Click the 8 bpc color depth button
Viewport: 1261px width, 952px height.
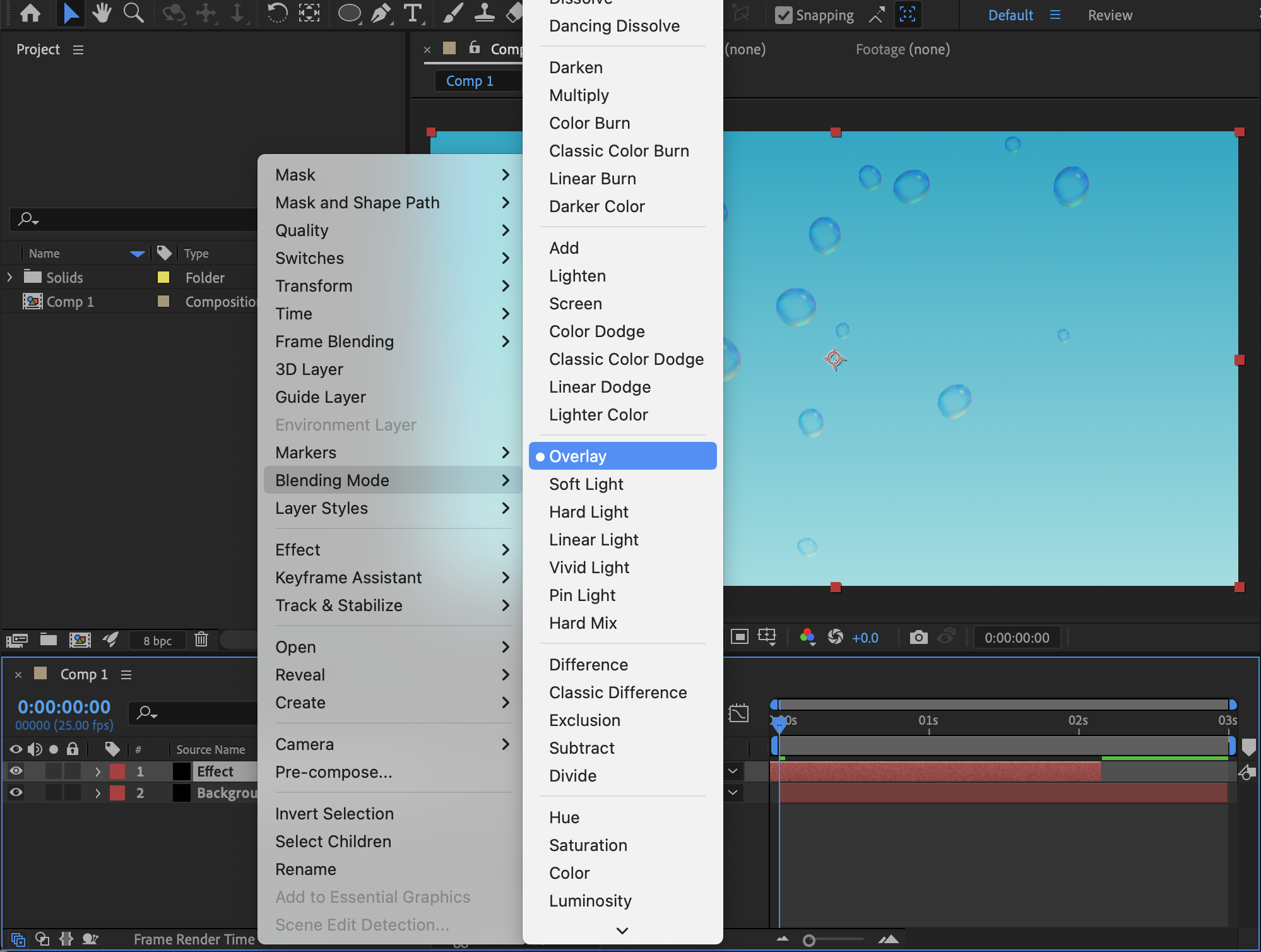[157, 641]
